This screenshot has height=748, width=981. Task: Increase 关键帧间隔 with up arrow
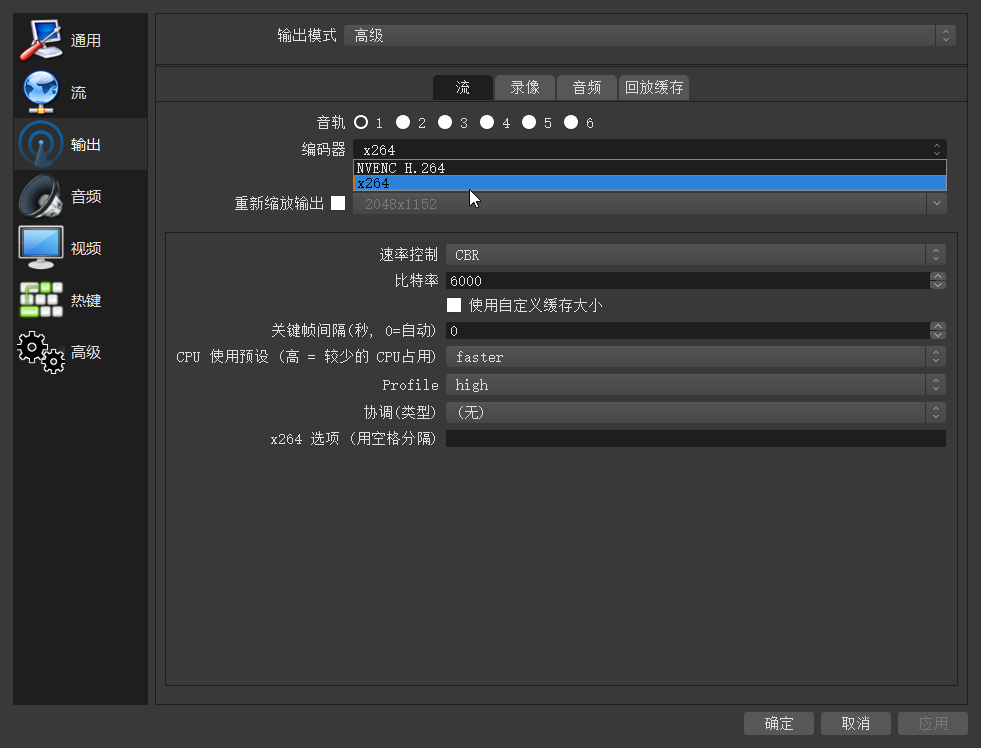(937, 326)
